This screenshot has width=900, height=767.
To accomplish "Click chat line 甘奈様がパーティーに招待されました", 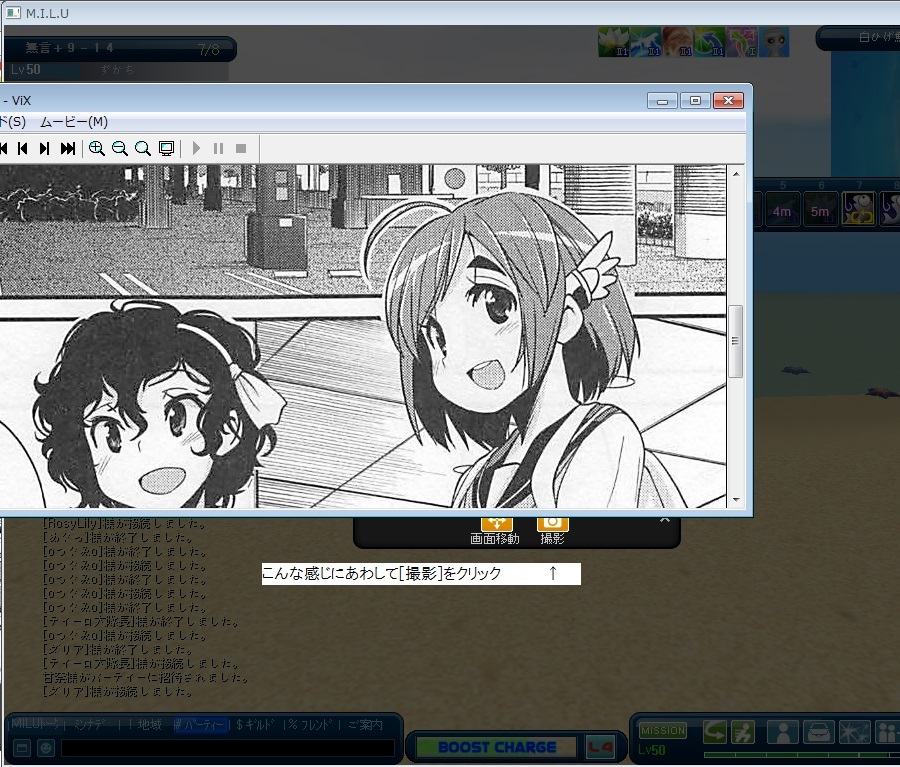I will click(x=146, y=677).
